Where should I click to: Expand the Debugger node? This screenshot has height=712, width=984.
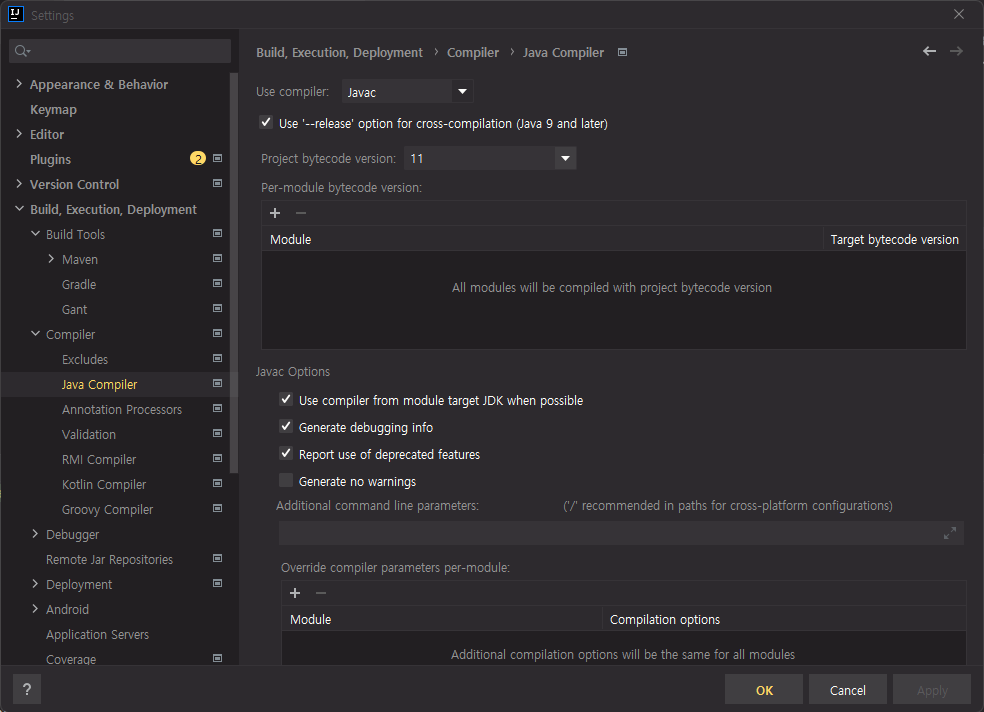[x=35, y=534]
